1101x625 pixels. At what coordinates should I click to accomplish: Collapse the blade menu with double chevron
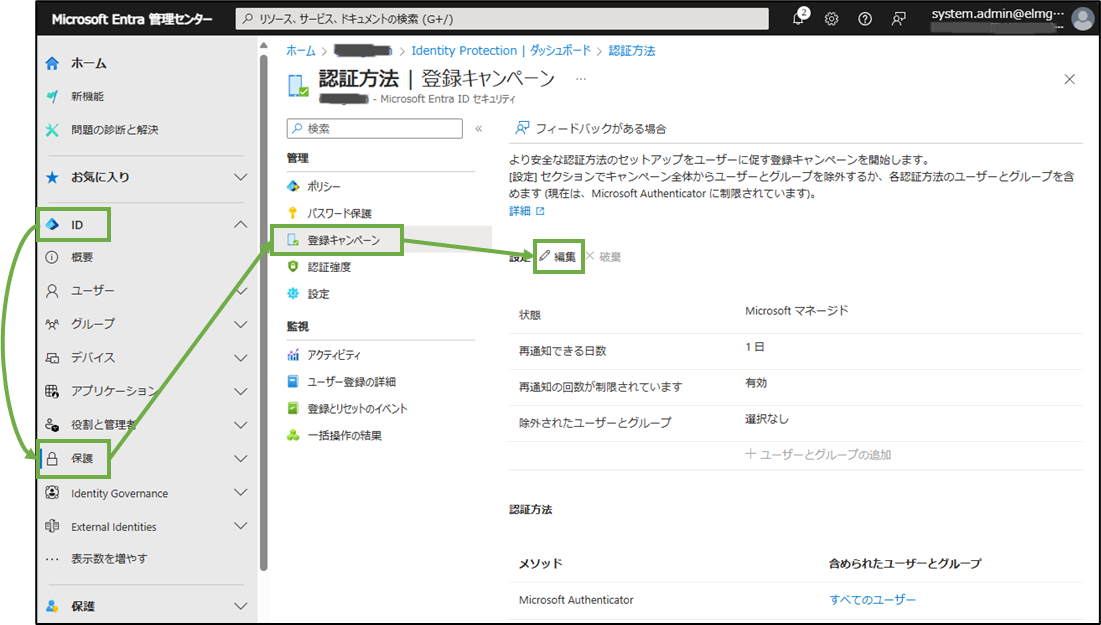click(x=479, y=129)
